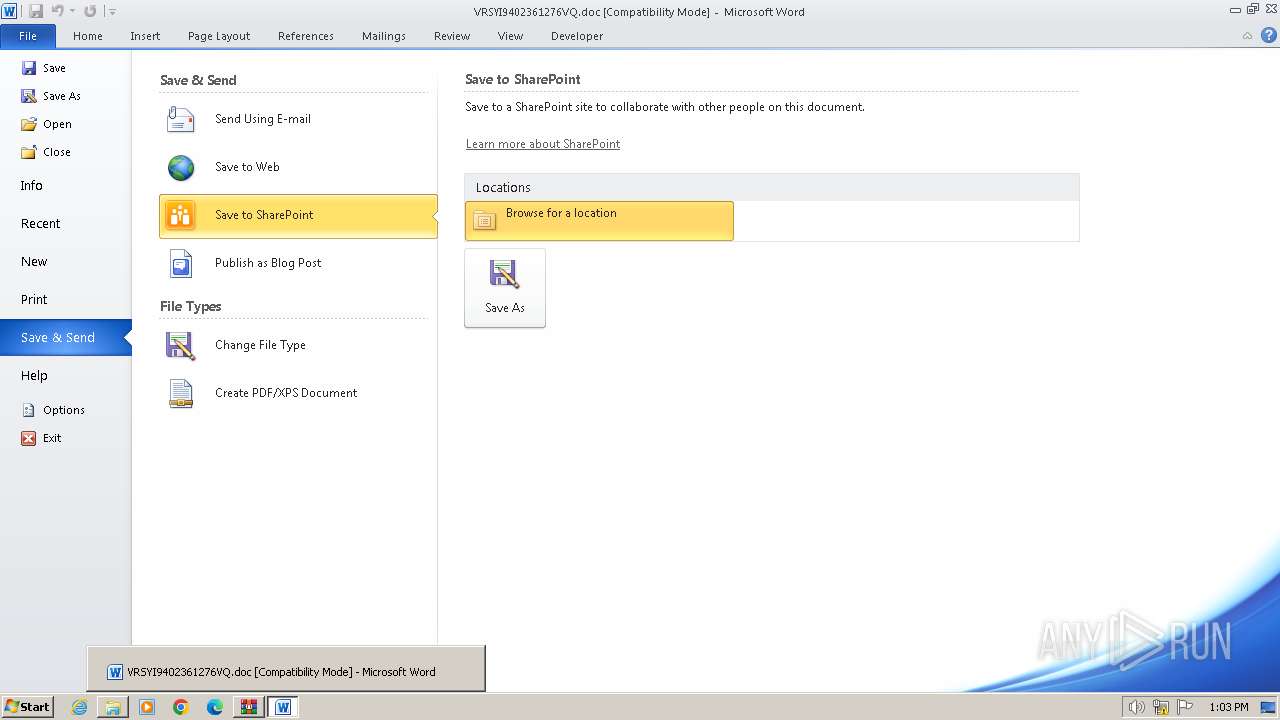This screenshot has width=1280, height=720.
Task: Open the Windows Start menu
Action: pyautogui.click(x=27, y=706)
